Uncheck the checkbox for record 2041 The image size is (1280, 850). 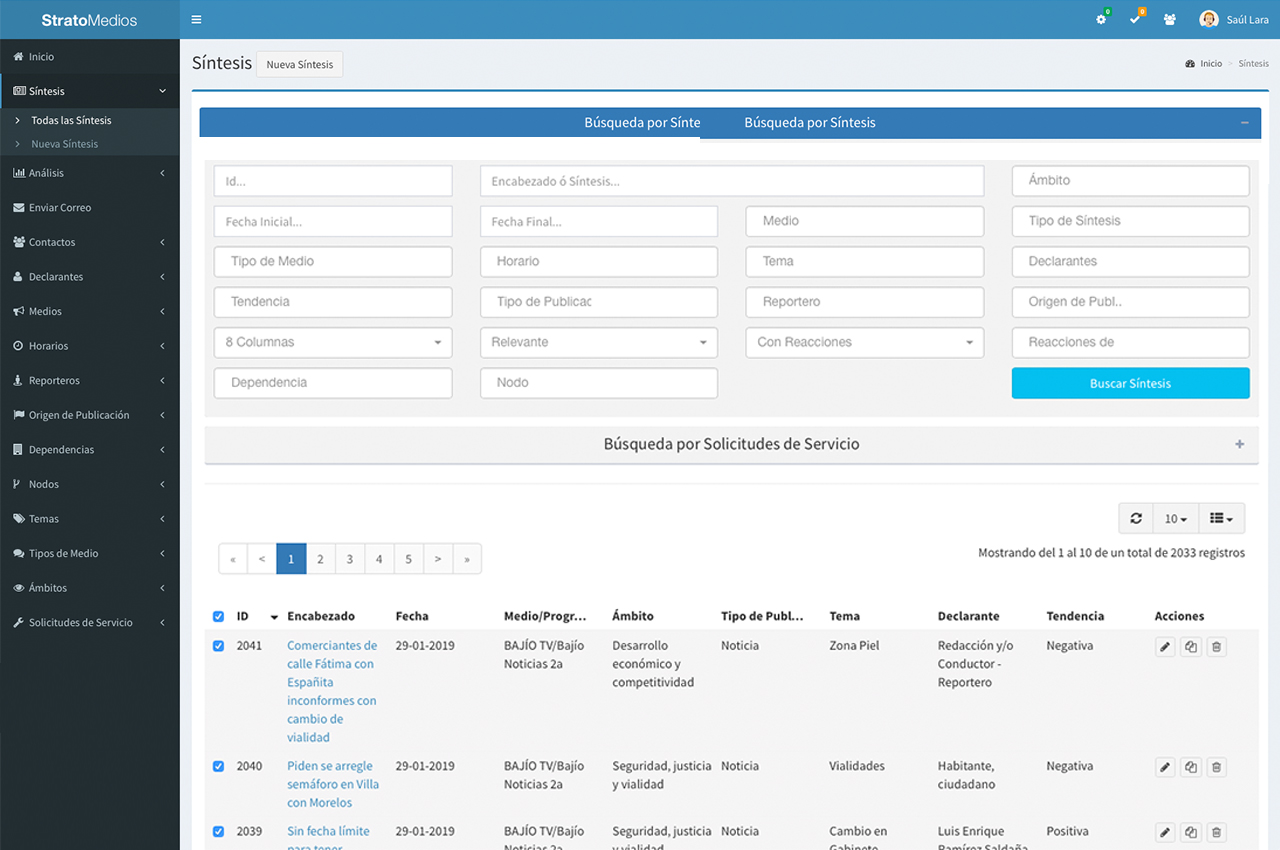[x=218, y=646]
